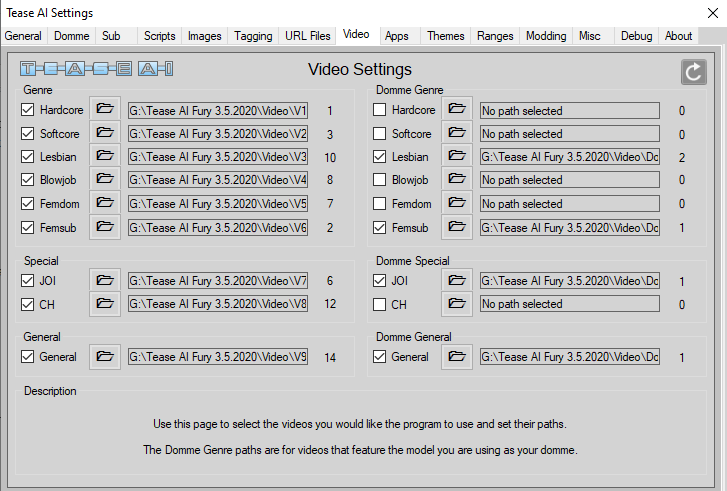Viewport: 727px width, 491px height.
Task: Click the General Video\V9 path field
Action: coord(218,357)
